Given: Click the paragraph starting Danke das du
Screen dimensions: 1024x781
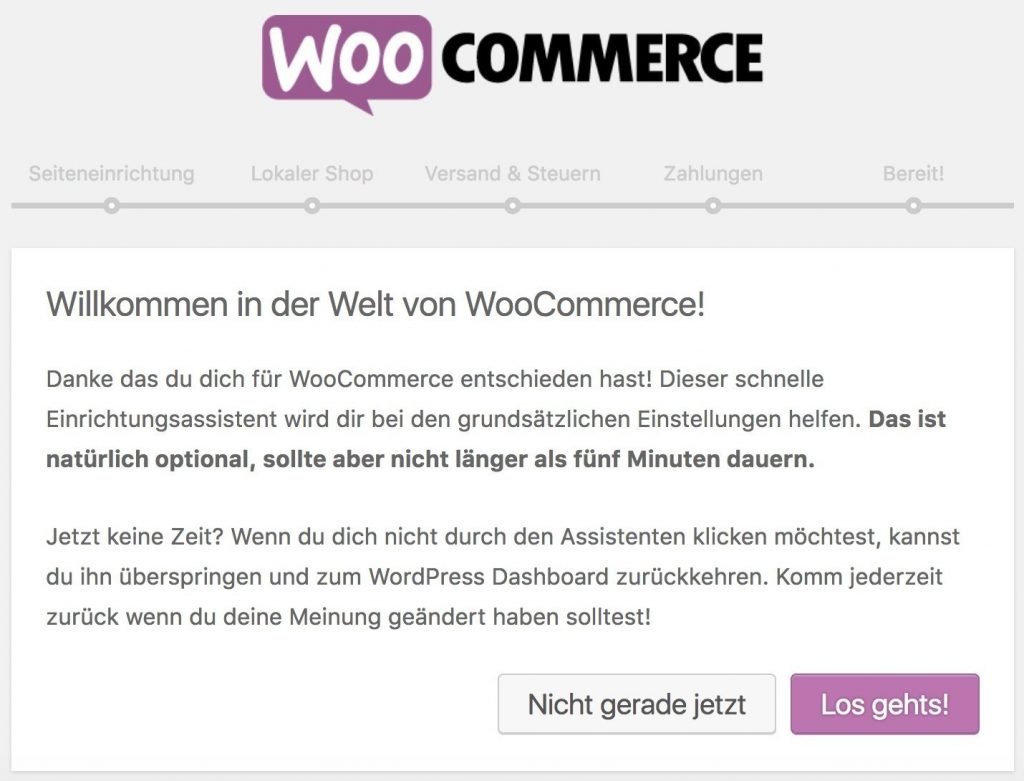Looking at the screenshot, I should point(496,419).
